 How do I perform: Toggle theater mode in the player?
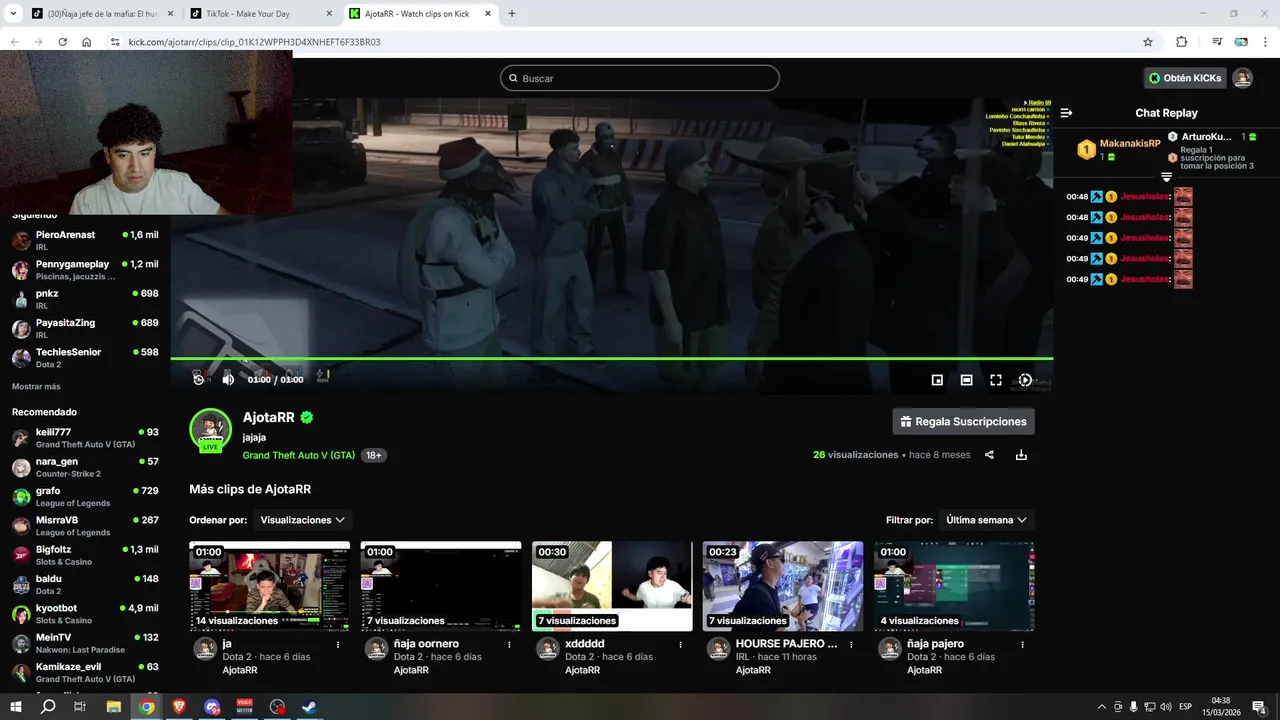(x=966, y=380)
